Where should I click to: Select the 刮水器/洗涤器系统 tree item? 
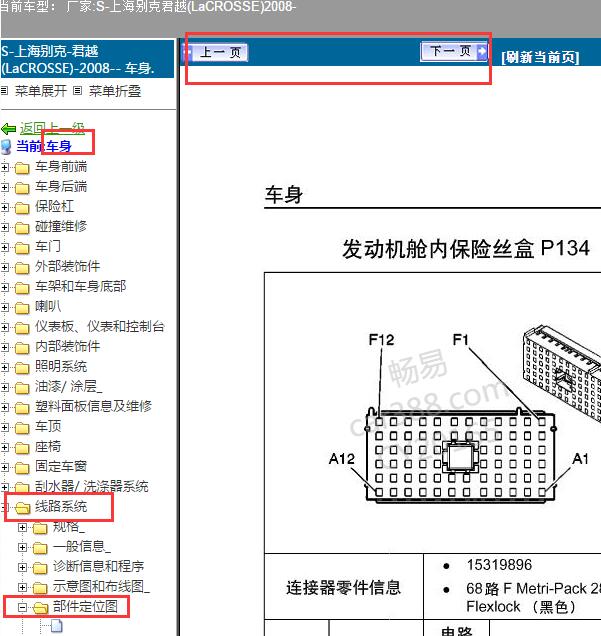pyautogui.click(x=92, y=486)
